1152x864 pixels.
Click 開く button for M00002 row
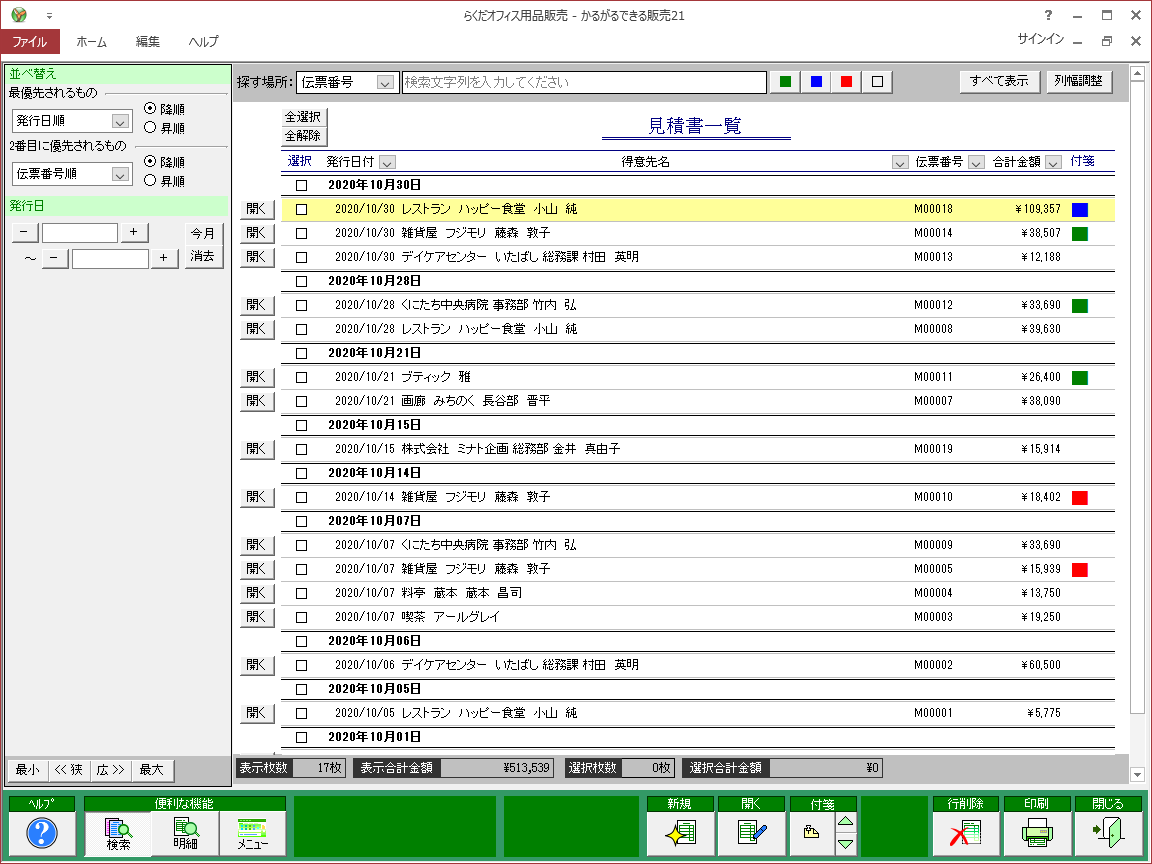tap(256, 665)
